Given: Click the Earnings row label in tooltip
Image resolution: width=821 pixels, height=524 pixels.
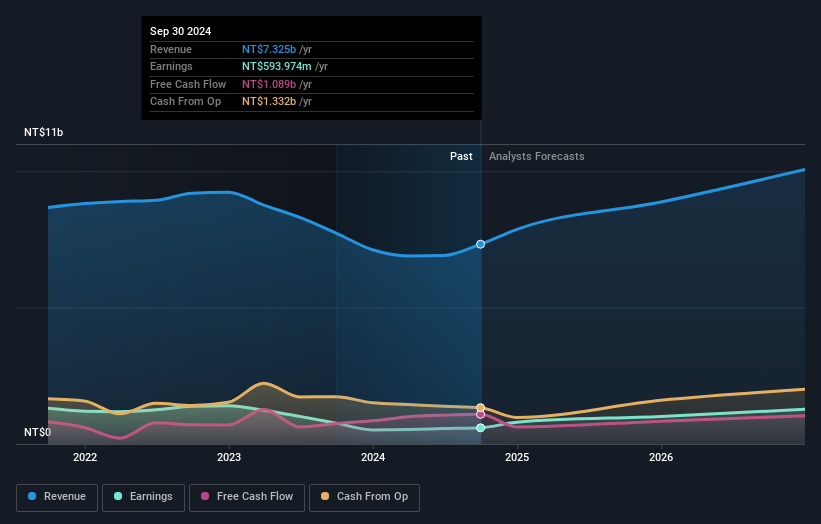Looking at the screenshot, I should tap(171, 66).
